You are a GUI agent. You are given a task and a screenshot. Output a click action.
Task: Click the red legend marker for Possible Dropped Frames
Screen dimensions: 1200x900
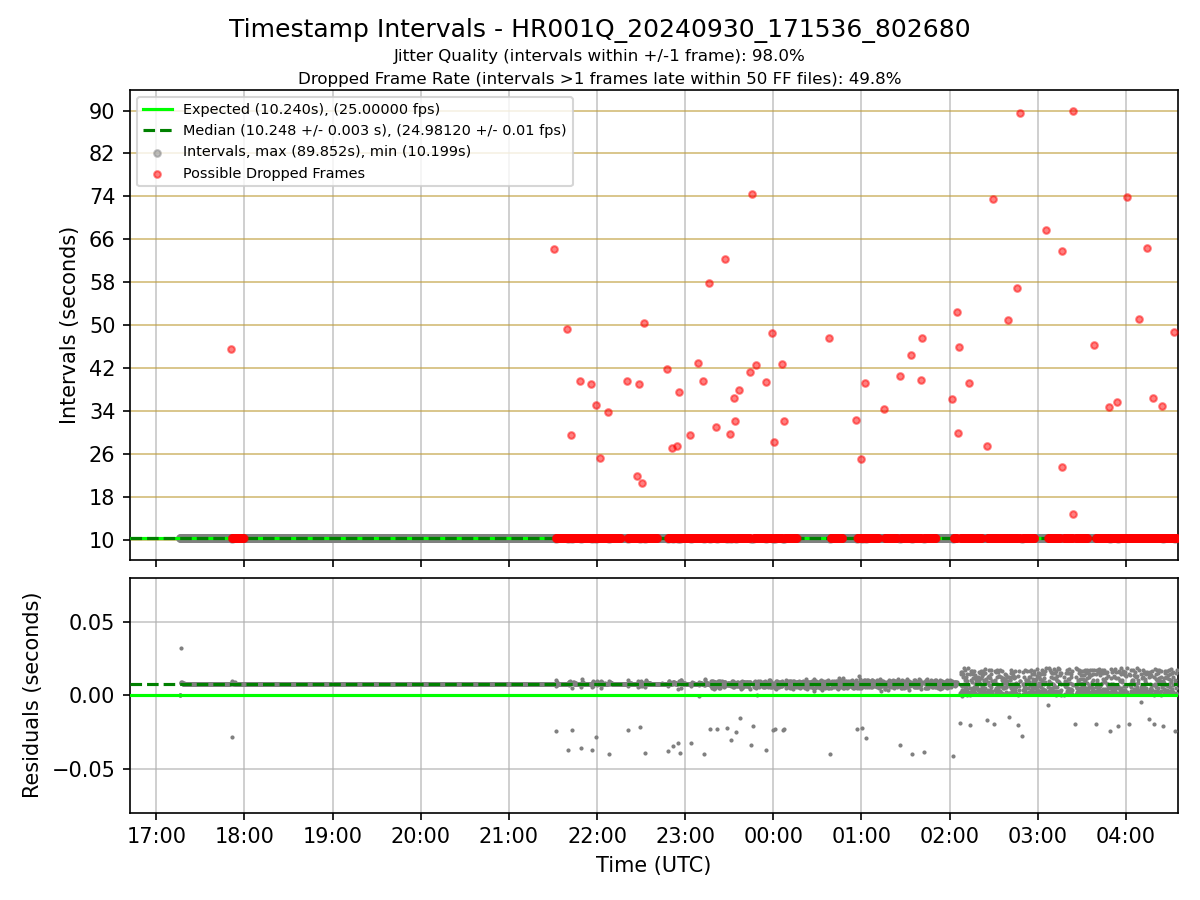tap(157, 173)
